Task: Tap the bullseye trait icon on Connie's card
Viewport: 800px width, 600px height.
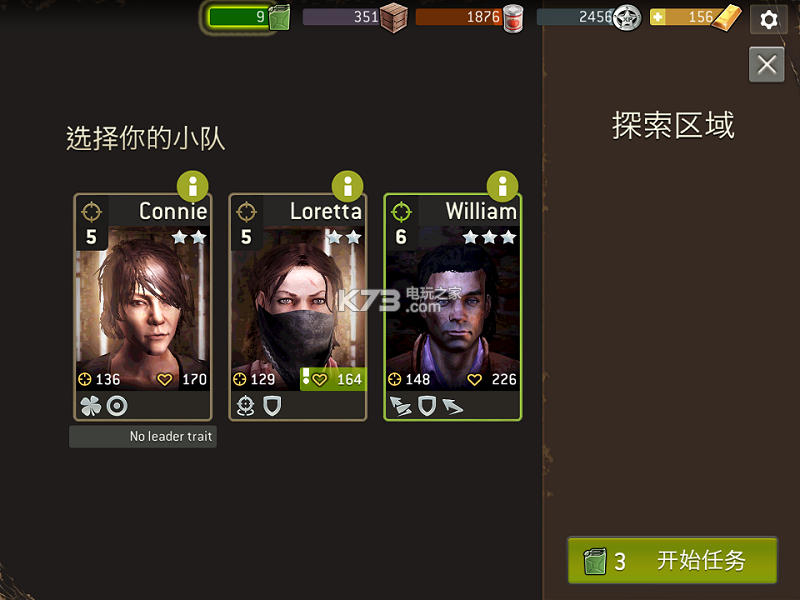Action: coord(117,406)
